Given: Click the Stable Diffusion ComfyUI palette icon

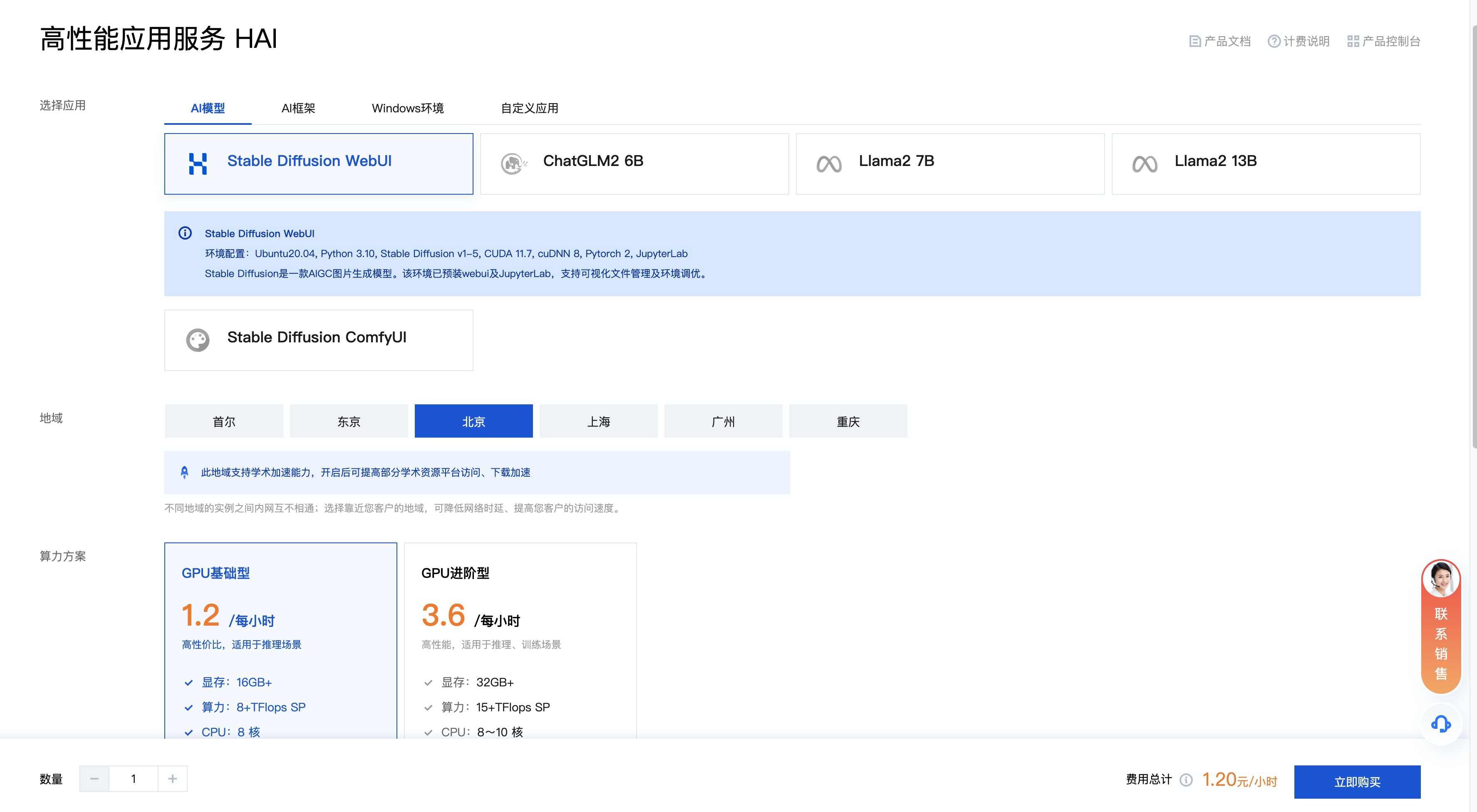Looking at the screenshot, I should point(198,340).
